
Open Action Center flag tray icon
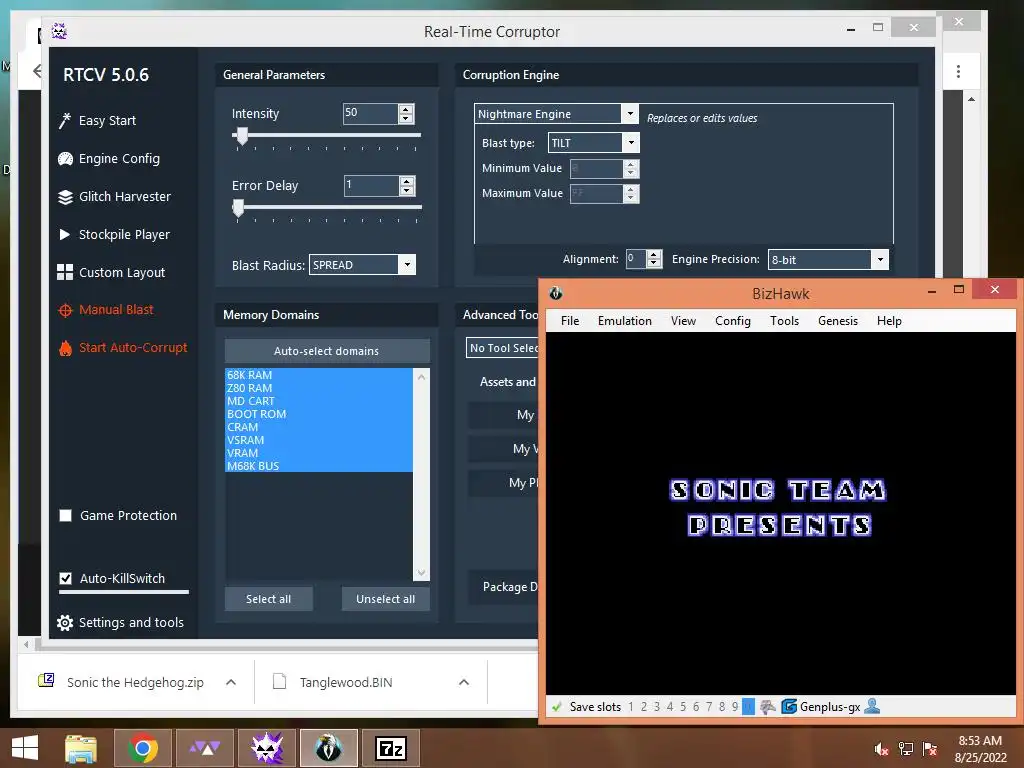[x=930, y=748]
